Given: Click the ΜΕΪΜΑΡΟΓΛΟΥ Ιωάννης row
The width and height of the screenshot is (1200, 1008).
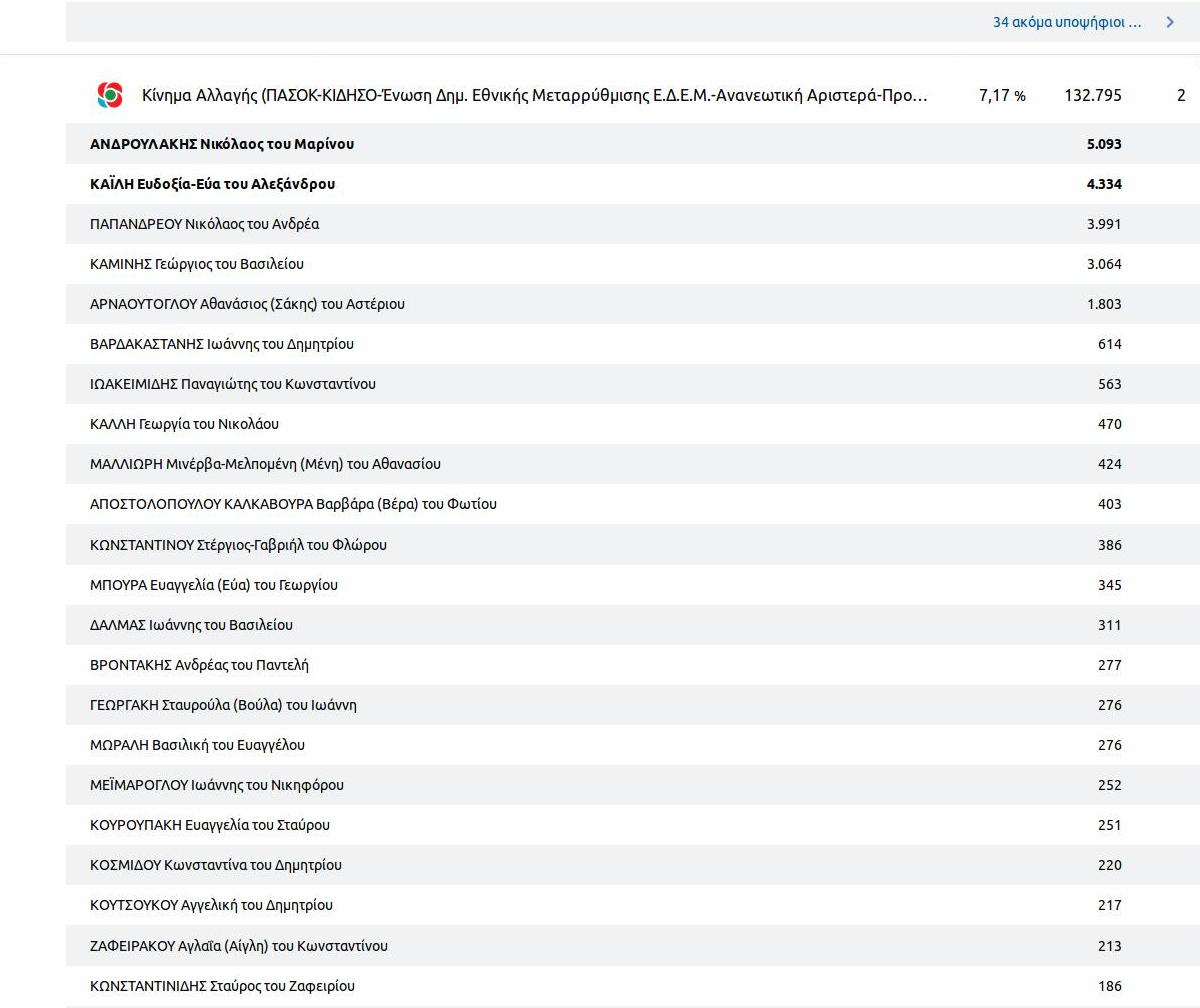Looking at the screenshot, I should 633,785.
